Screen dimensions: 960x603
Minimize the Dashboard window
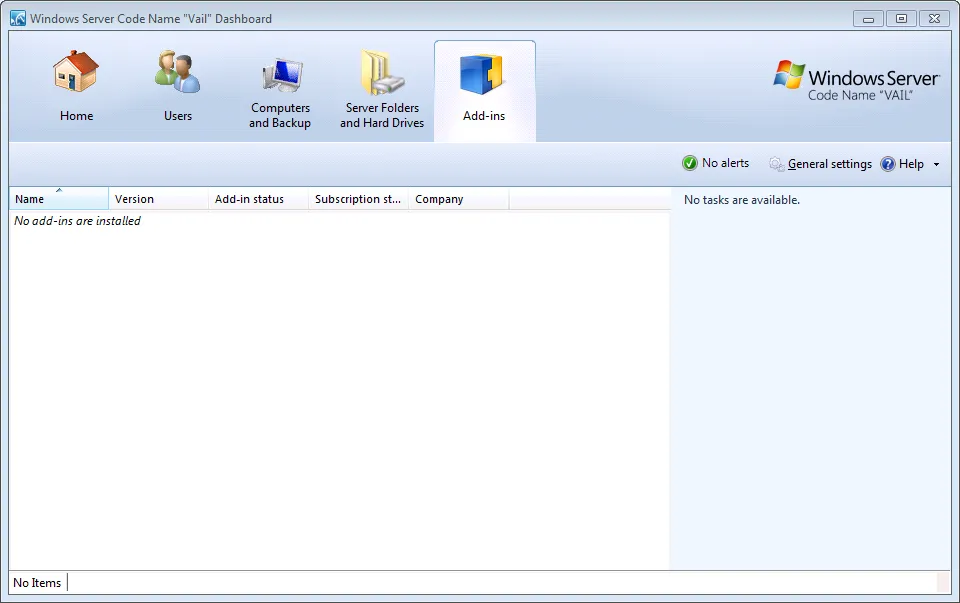tap(868, 19)
